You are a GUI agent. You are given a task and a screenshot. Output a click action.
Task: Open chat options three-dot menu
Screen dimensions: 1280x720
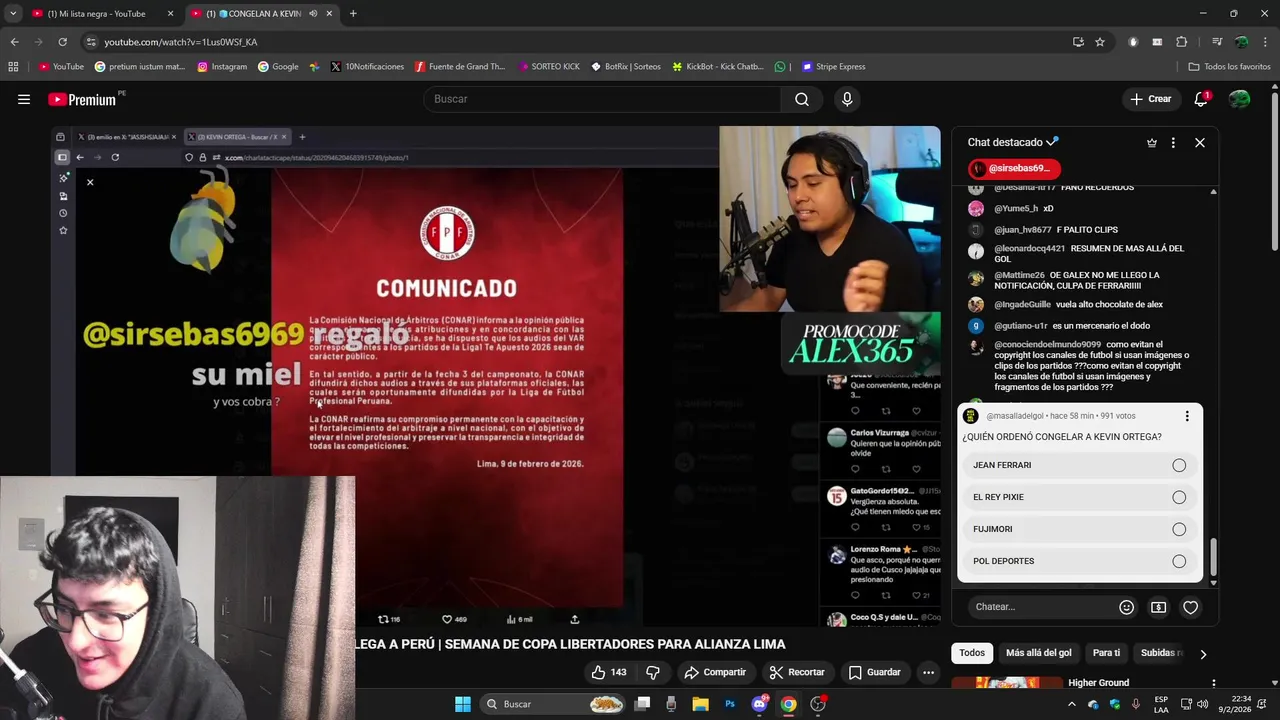[x=1173, y=142]
